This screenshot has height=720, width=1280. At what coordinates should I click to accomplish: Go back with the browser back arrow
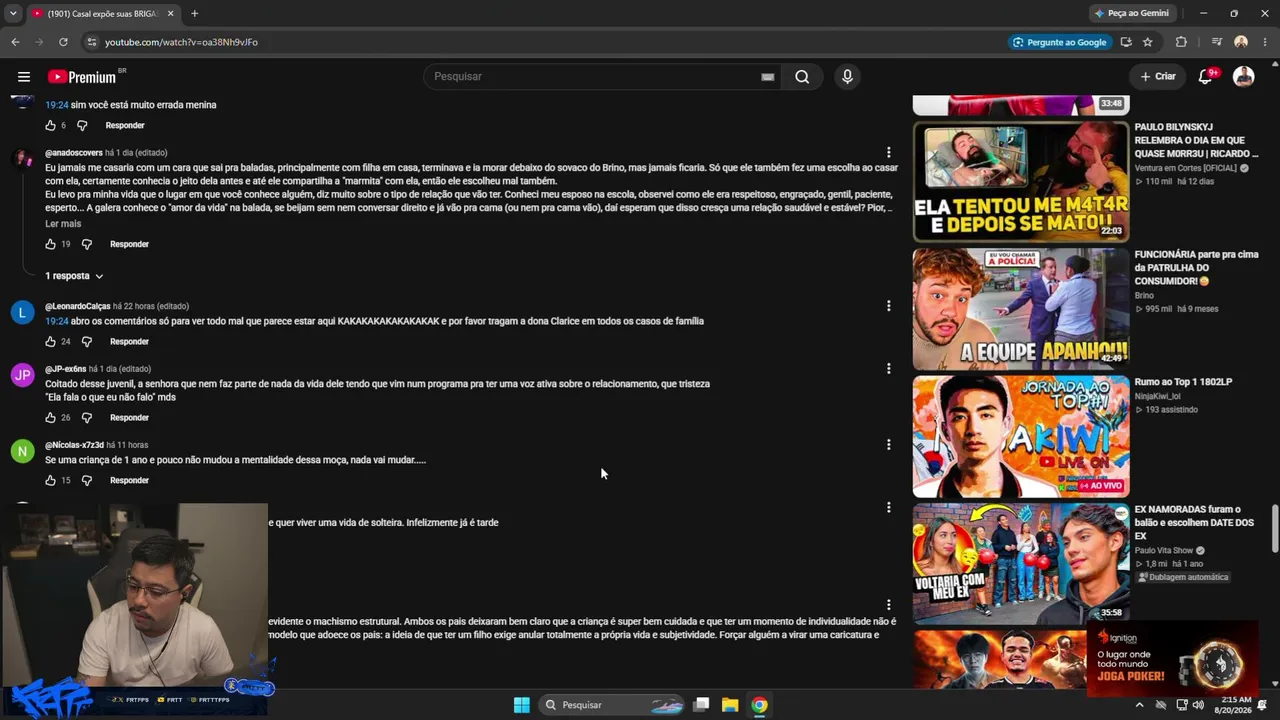[15, 42]
